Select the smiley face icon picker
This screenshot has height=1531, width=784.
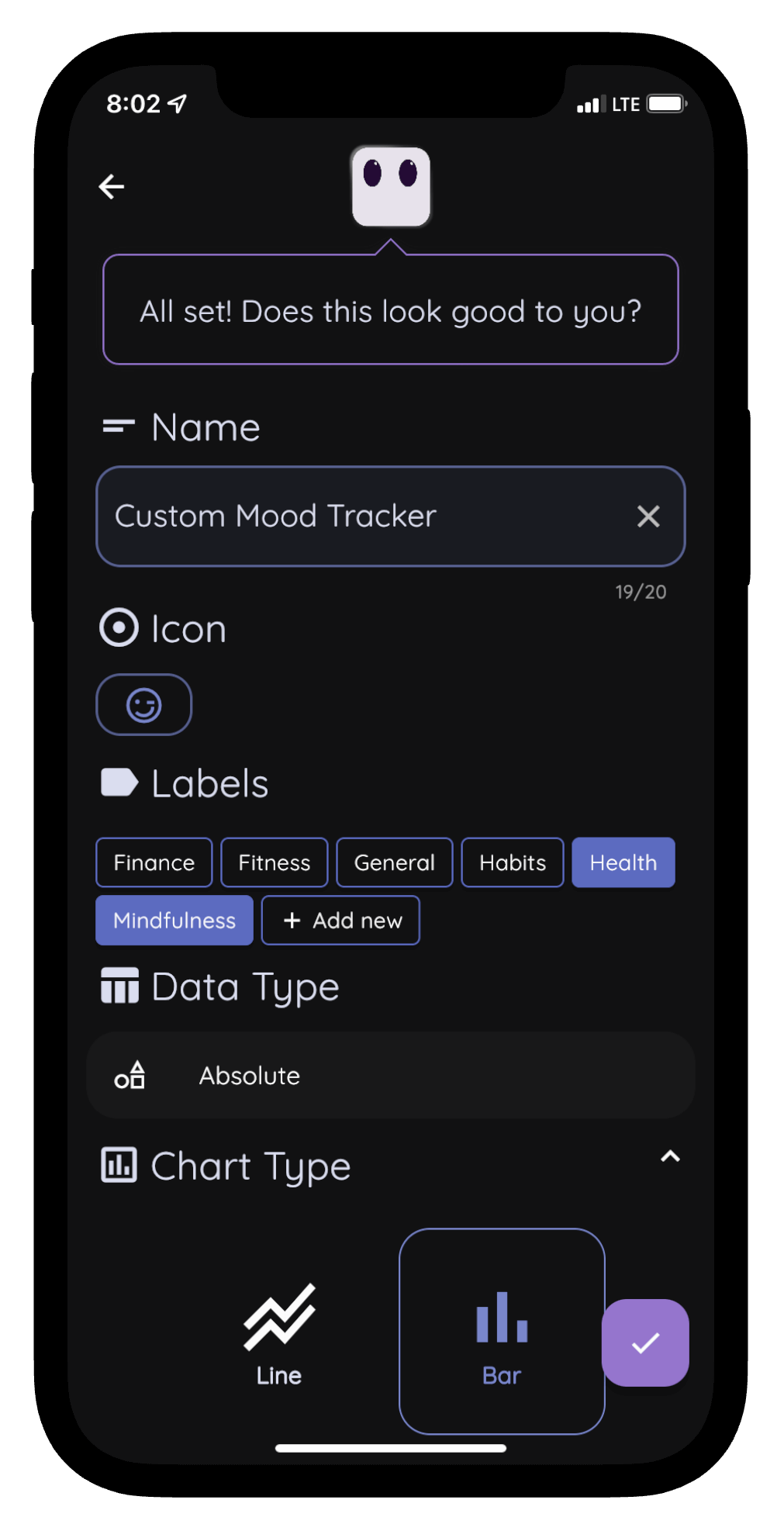[143, 704]
